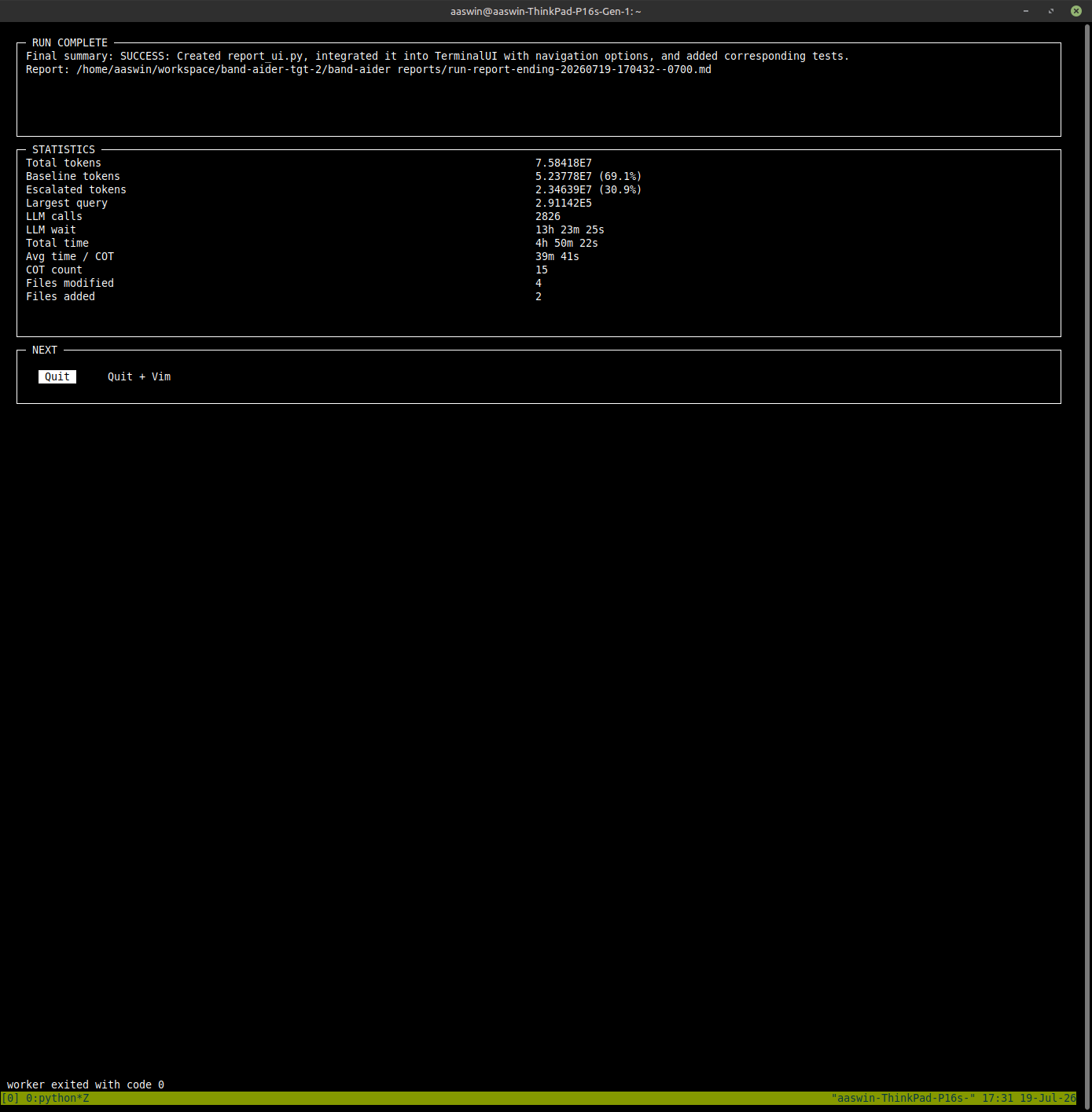Click the 4h 50m 22s total time value
The height and width of the screenshot is (1112, 1092).
point(567,243)
